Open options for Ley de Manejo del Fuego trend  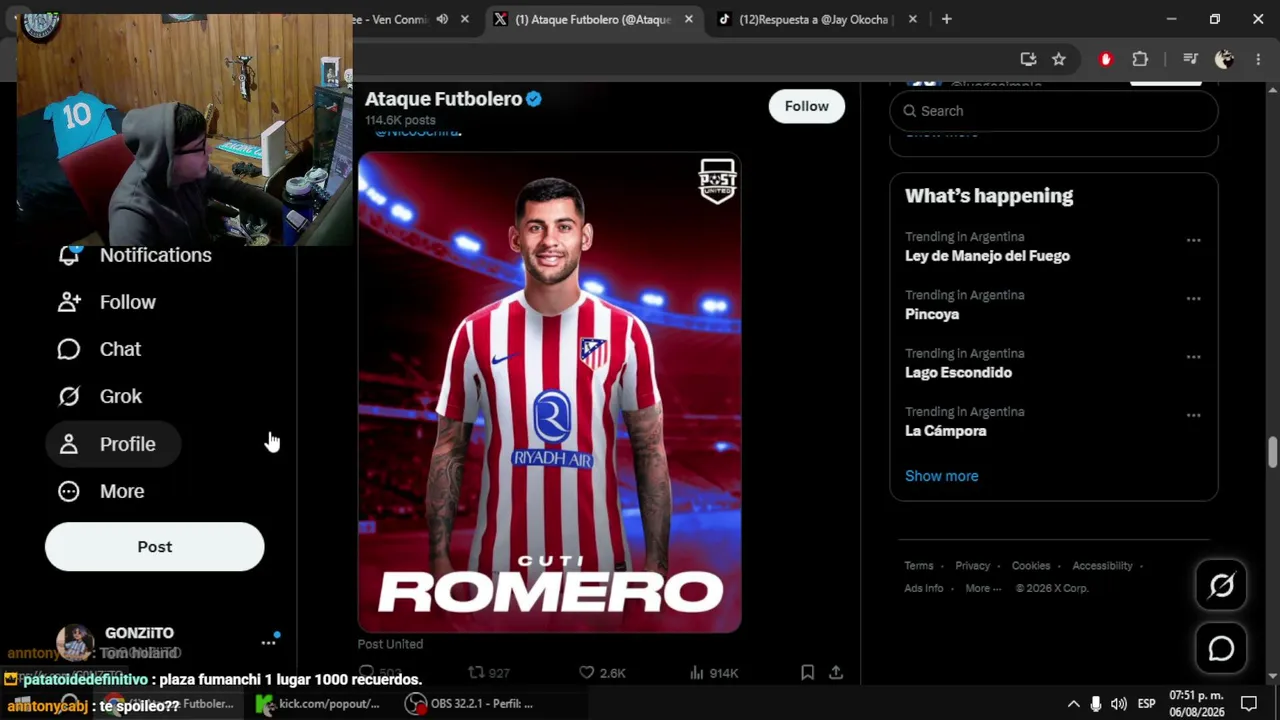tap(1193, 240)
